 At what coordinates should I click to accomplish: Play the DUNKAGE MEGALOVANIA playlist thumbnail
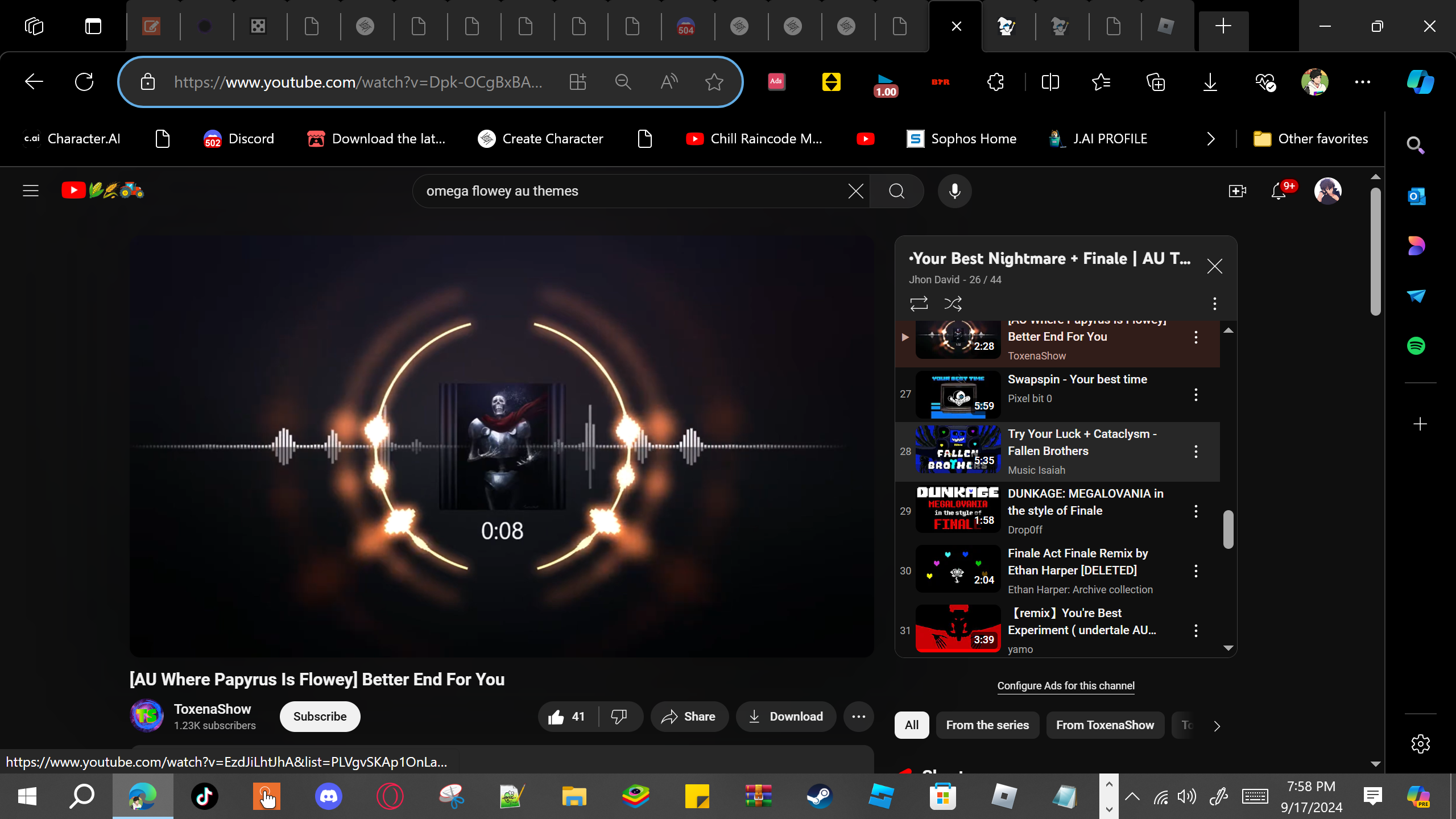point(958,510)
